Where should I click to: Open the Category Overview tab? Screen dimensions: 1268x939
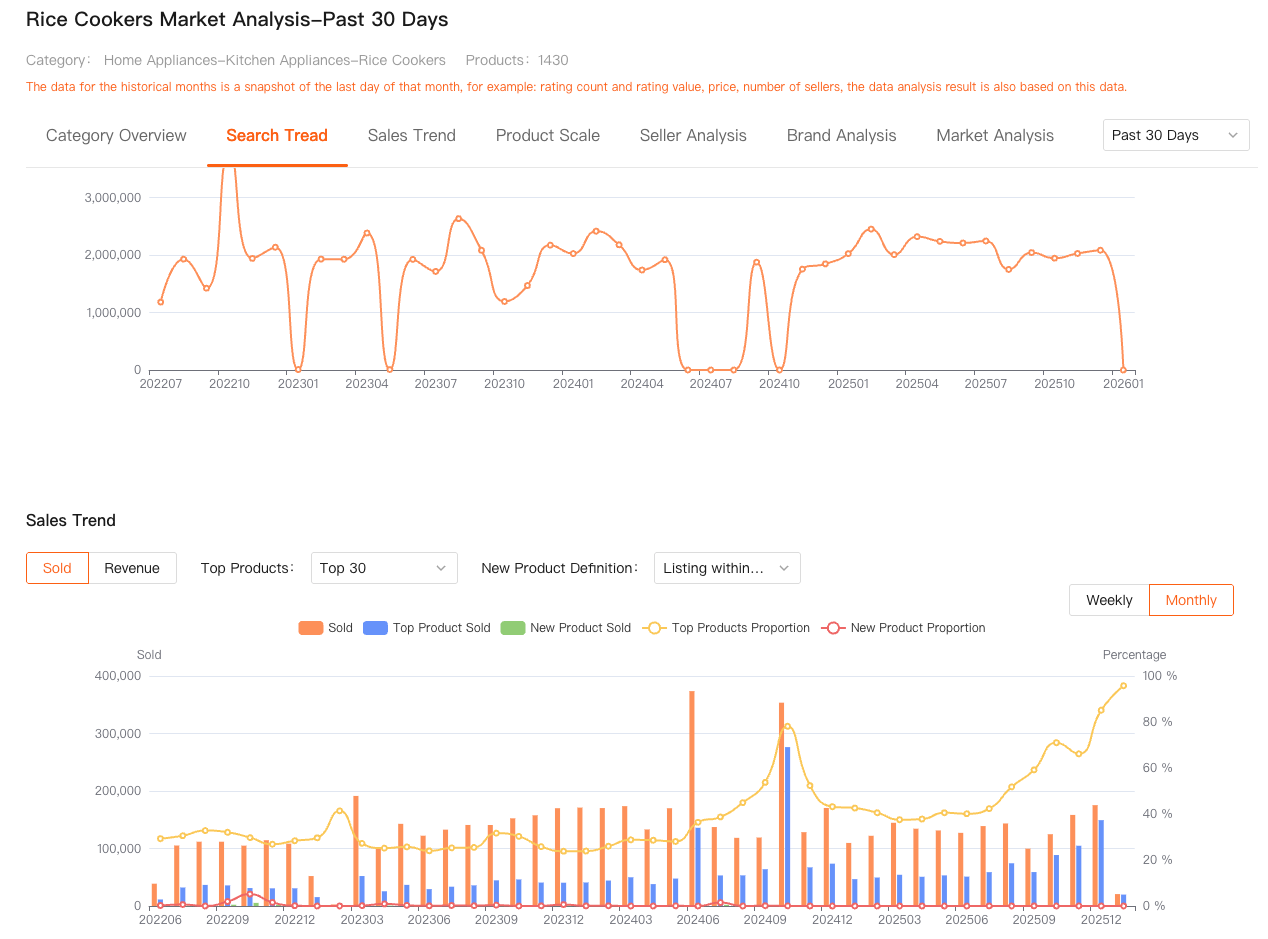tap(116, 136)
